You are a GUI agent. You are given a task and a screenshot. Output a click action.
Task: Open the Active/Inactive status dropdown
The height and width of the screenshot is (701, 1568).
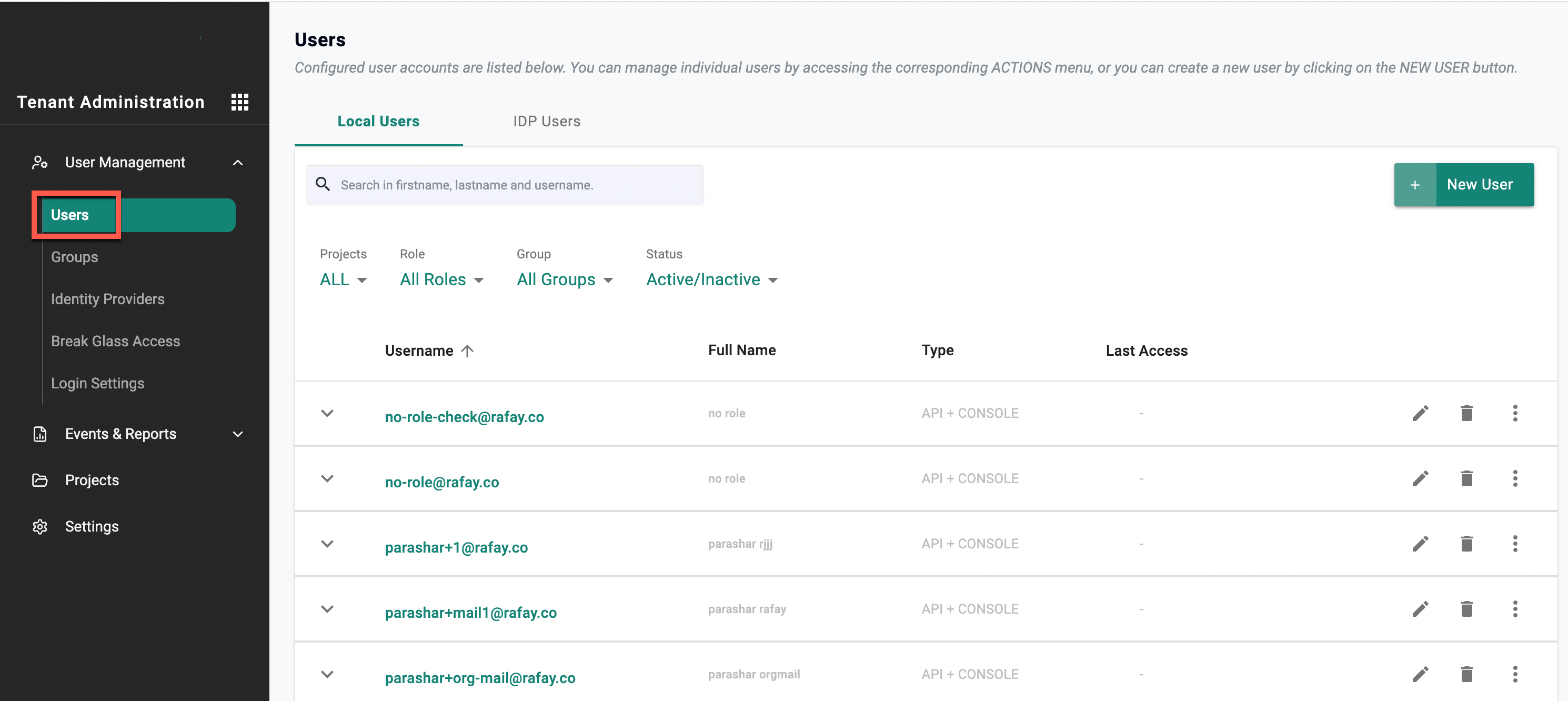(711, 279)
